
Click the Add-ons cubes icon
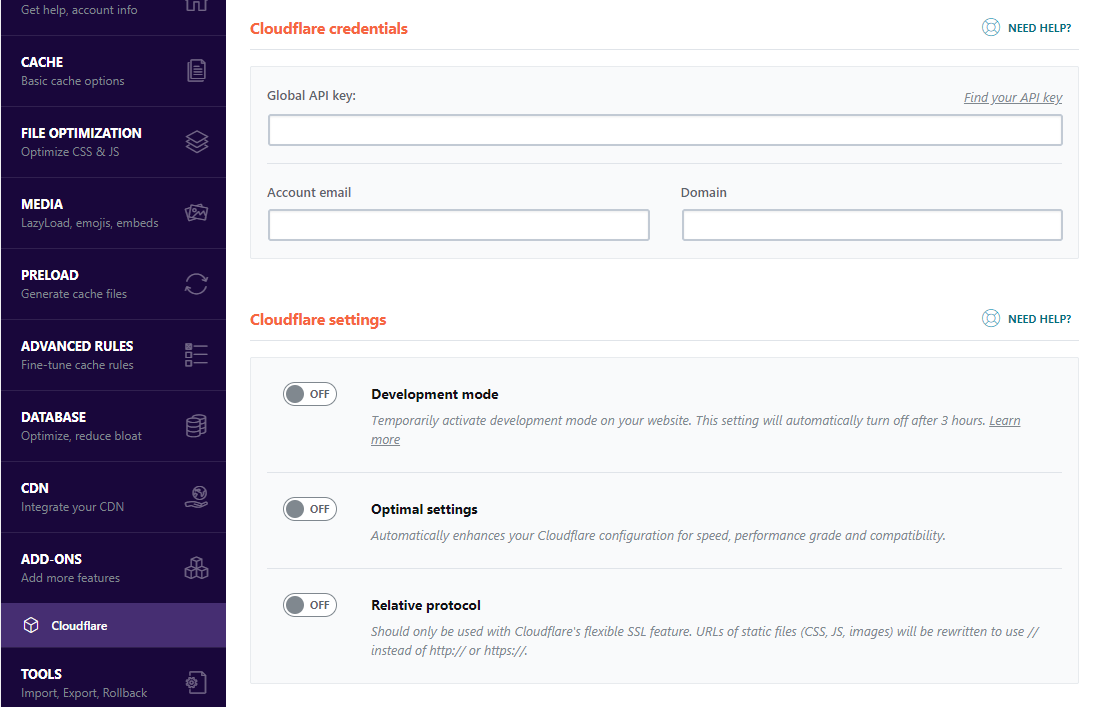(x=197, y=568)
